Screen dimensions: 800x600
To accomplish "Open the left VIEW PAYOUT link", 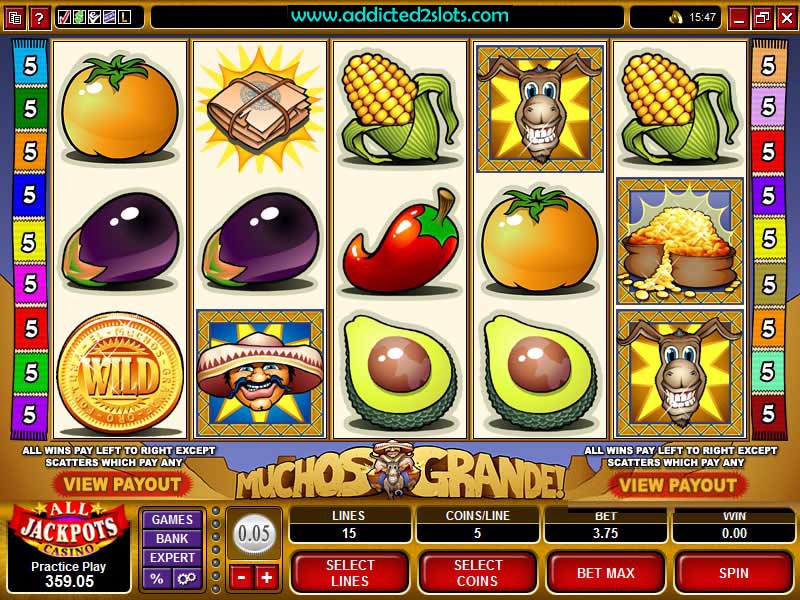I will tap(122, 484).
